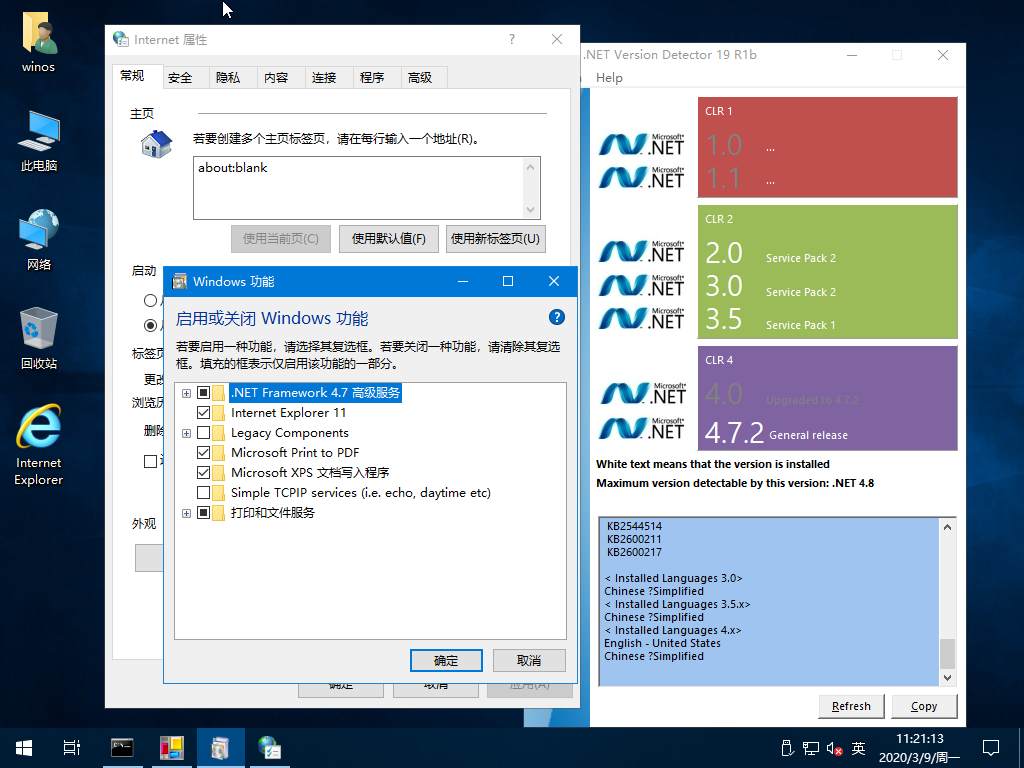Click the taskbar clock showing 11:21:13

[920, 748]
